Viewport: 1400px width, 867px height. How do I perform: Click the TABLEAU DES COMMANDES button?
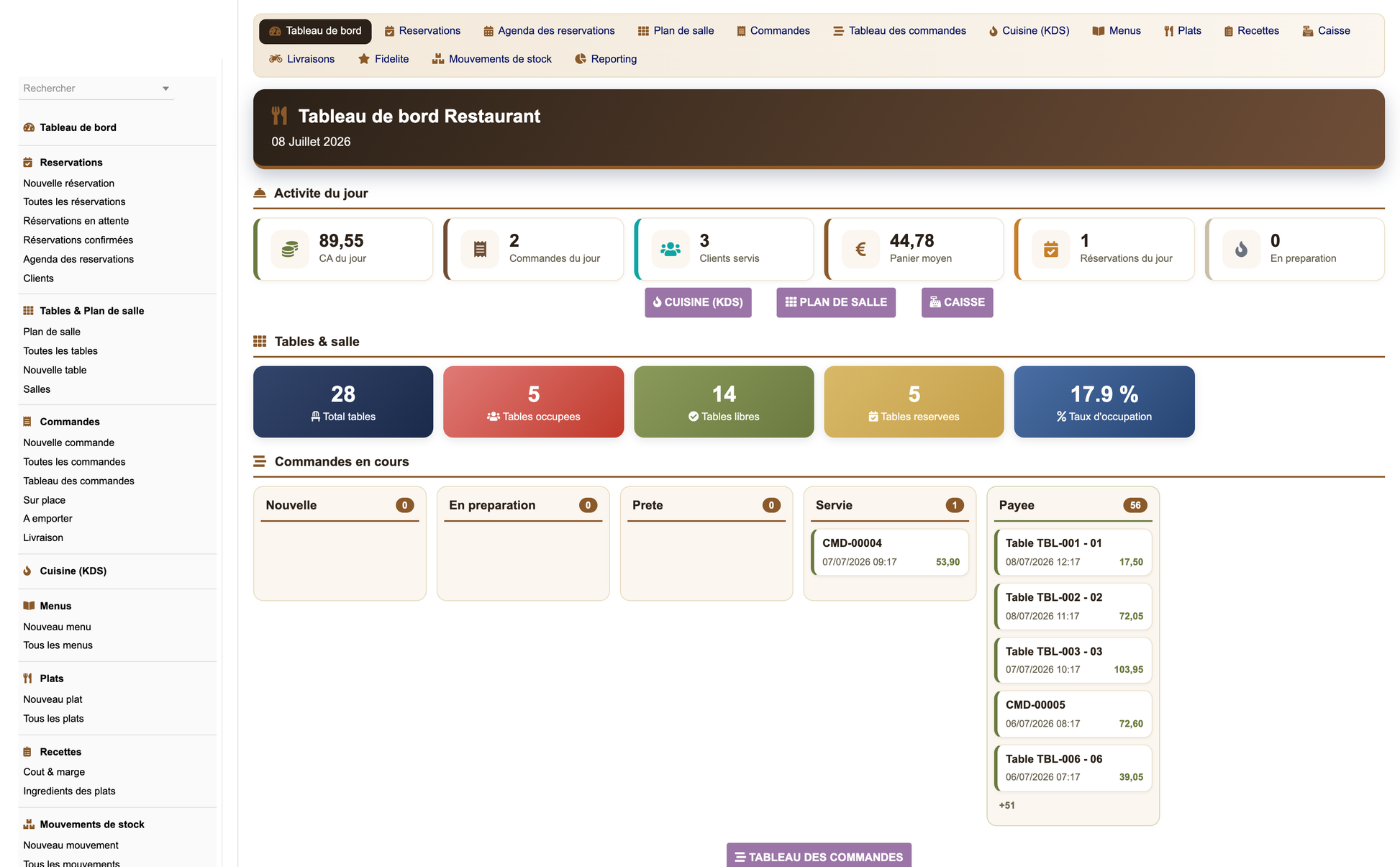point(819,855)
